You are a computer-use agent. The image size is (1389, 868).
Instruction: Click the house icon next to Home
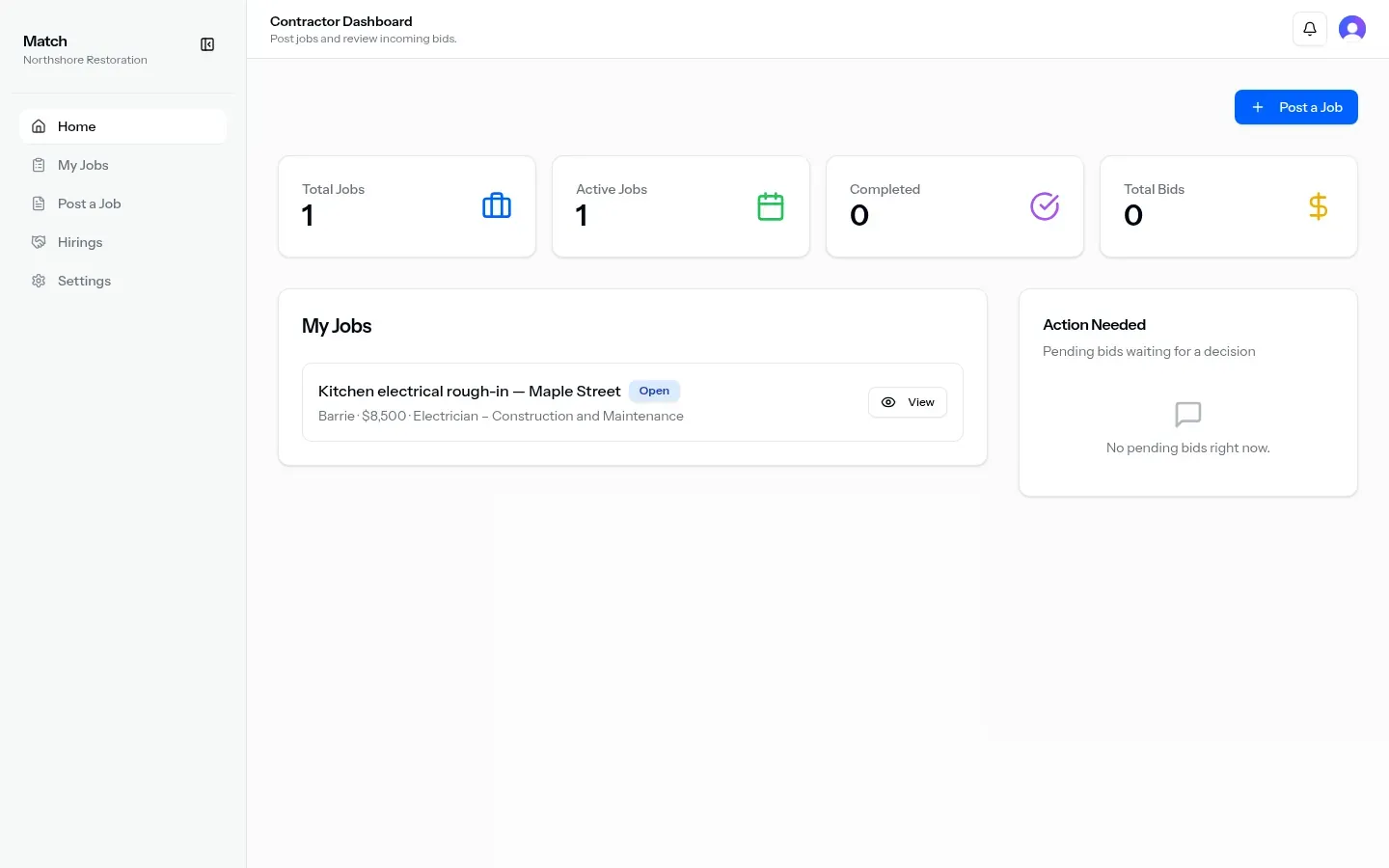39,126
